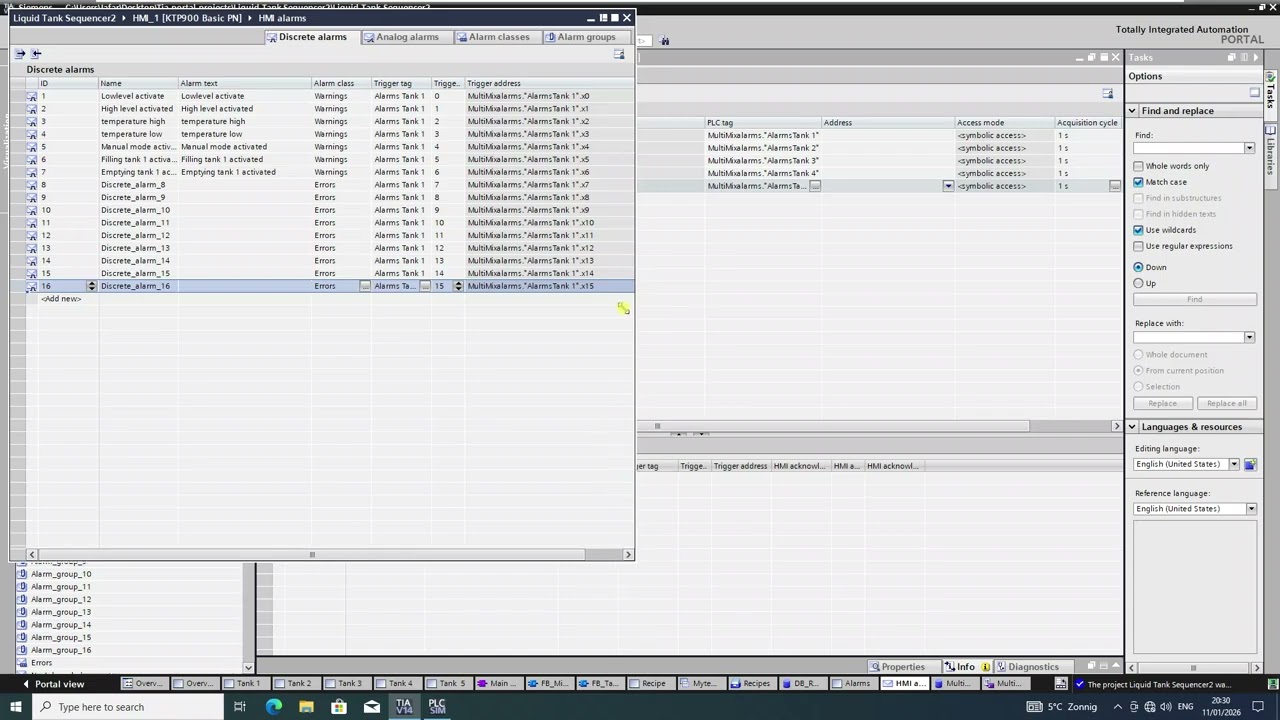Click Editing language globe icon

1250,464
